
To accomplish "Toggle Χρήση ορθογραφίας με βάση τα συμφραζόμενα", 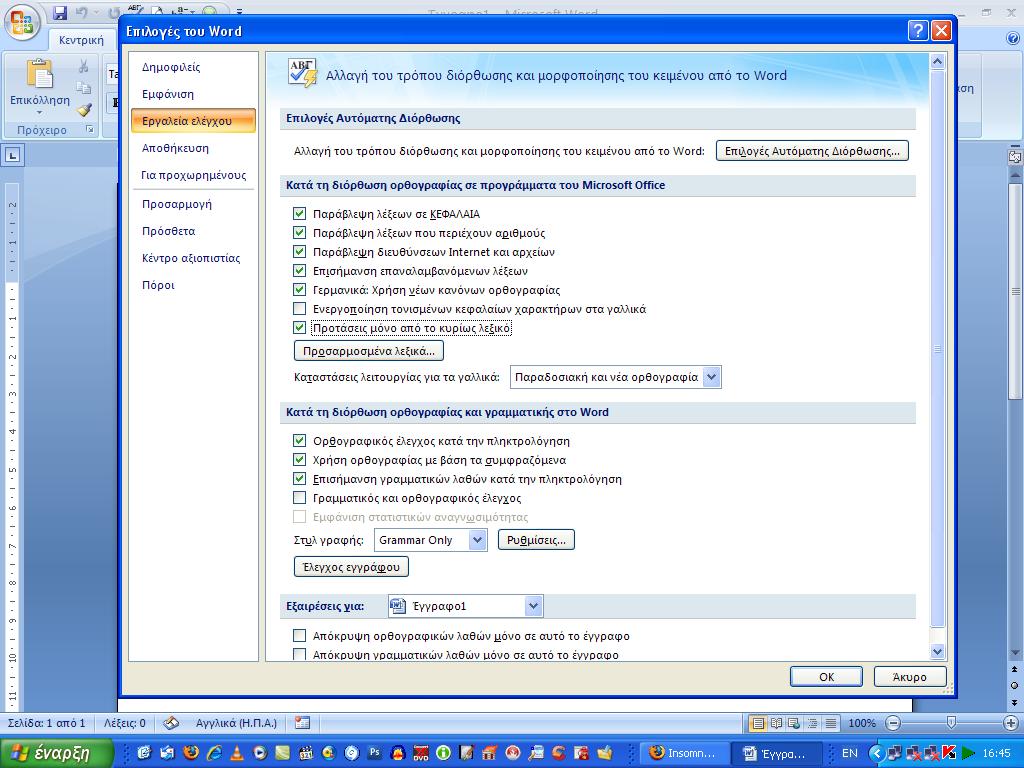I will (x=299, y=460).
